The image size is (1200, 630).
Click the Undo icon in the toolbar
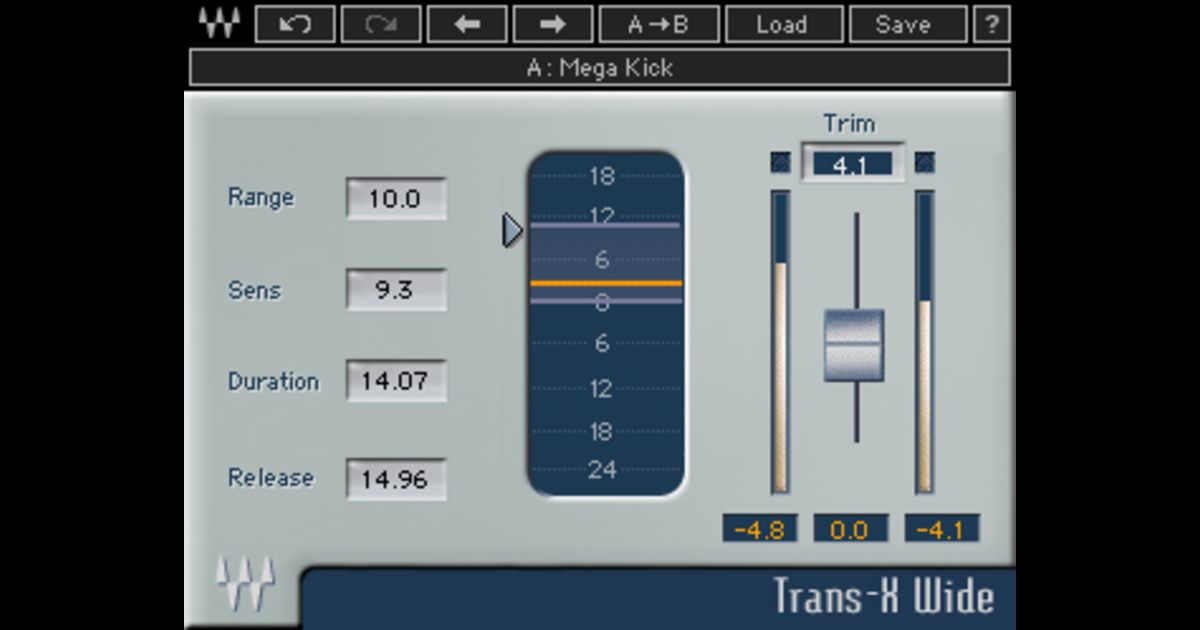click(x=295, y=24)
